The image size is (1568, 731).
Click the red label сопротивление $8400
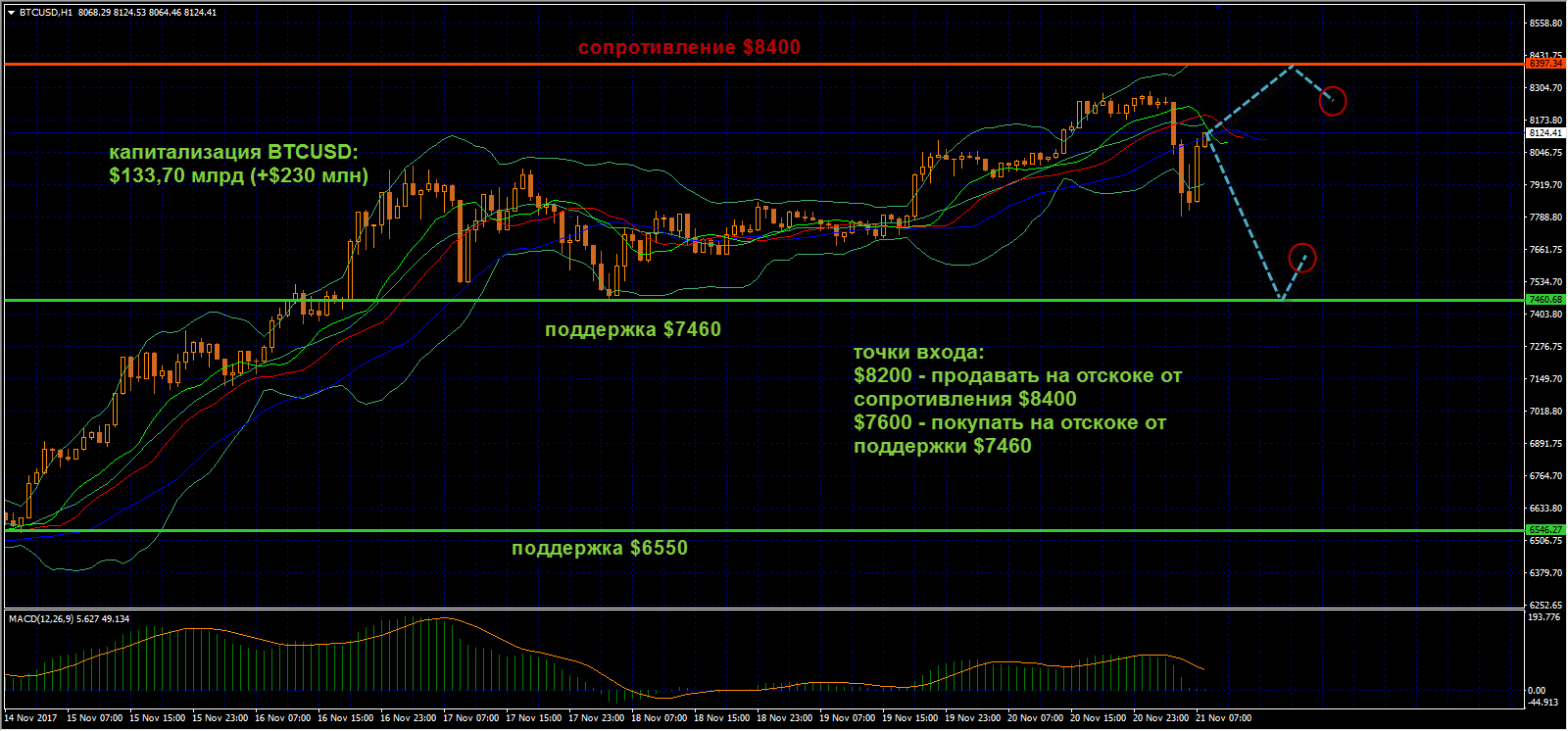click(x=689, y=47)
